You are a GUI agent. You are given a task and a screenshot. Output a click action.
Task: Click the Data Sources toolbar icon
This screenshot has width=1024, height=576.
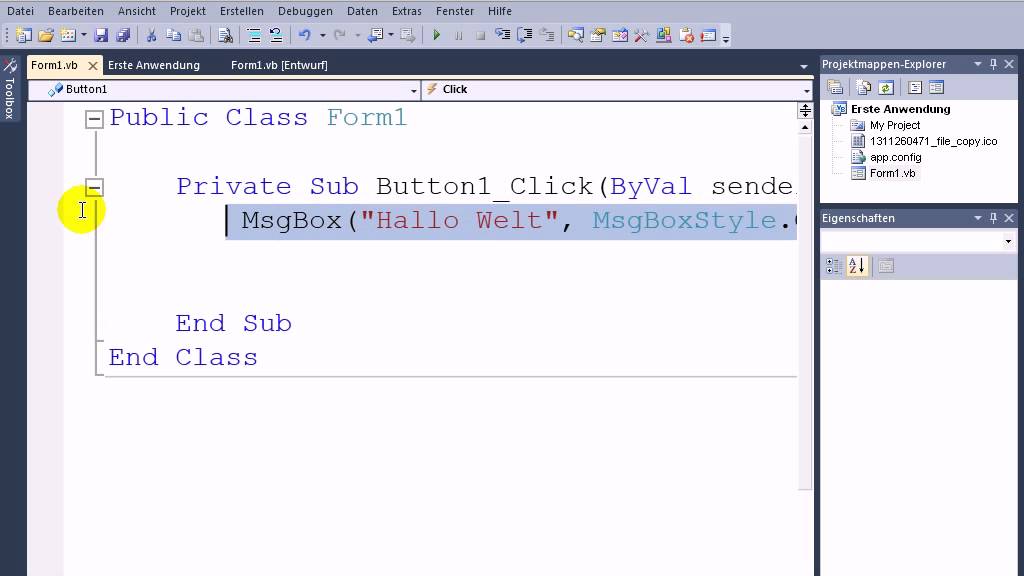coord(664,35)
